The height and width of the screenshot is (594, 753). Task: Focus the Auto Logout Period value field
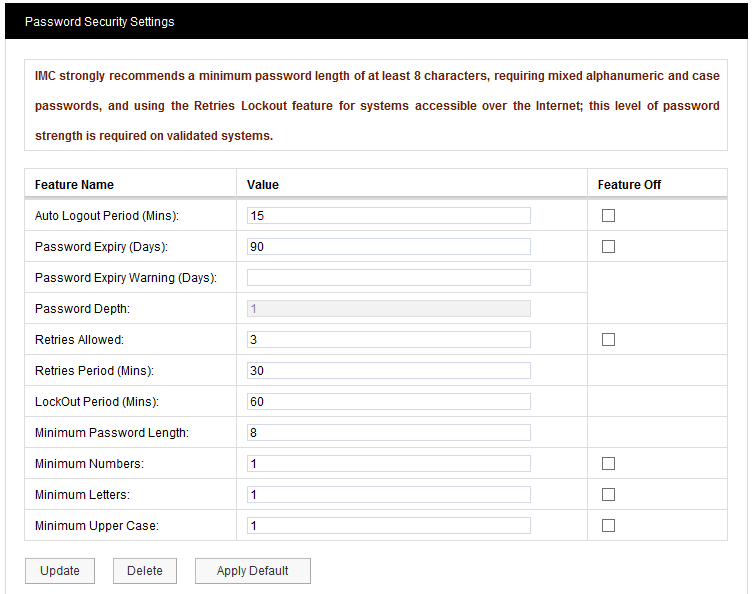[x=388, y=216]
